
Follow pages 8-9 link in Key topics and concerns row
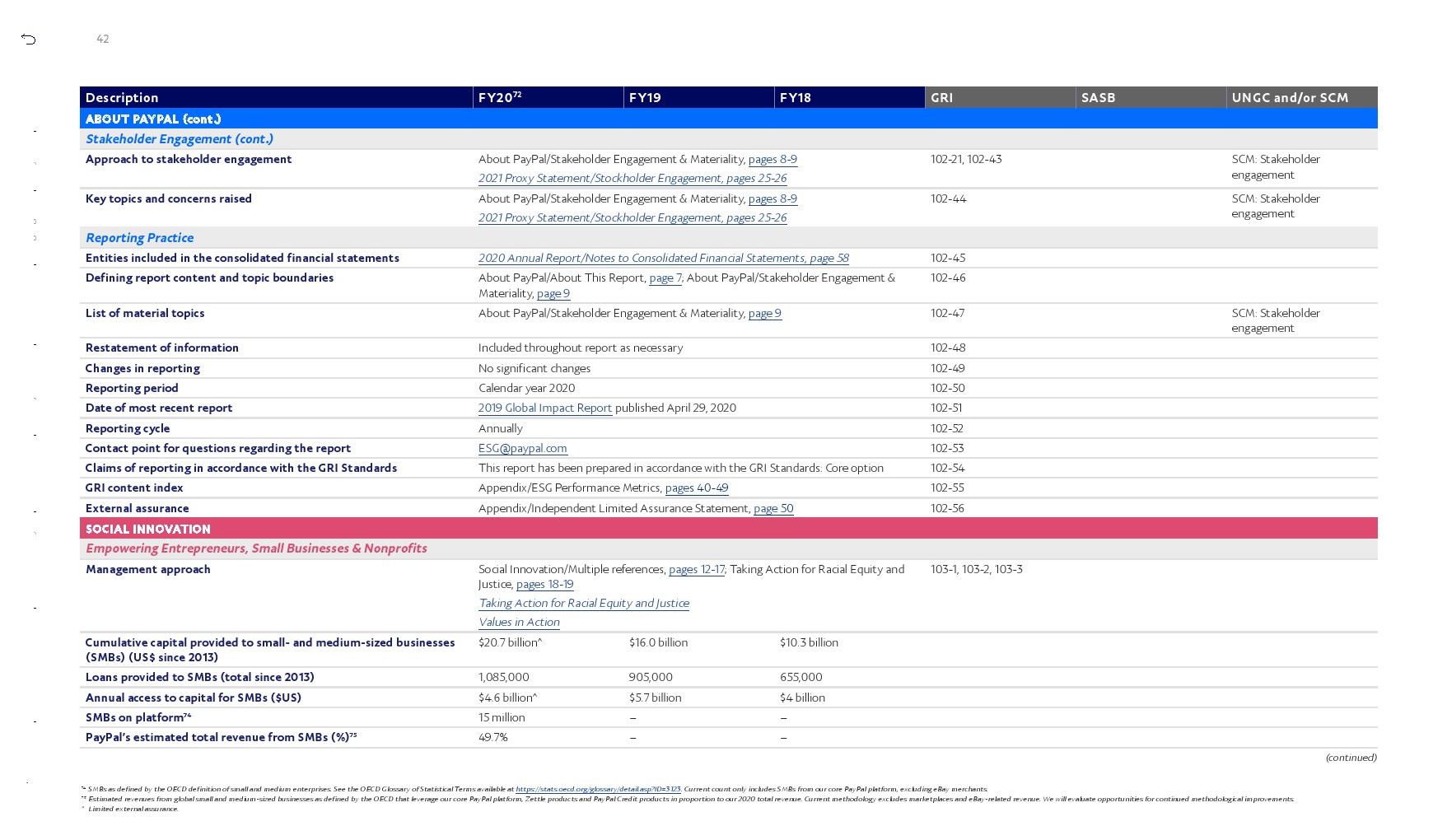(773, 199)
